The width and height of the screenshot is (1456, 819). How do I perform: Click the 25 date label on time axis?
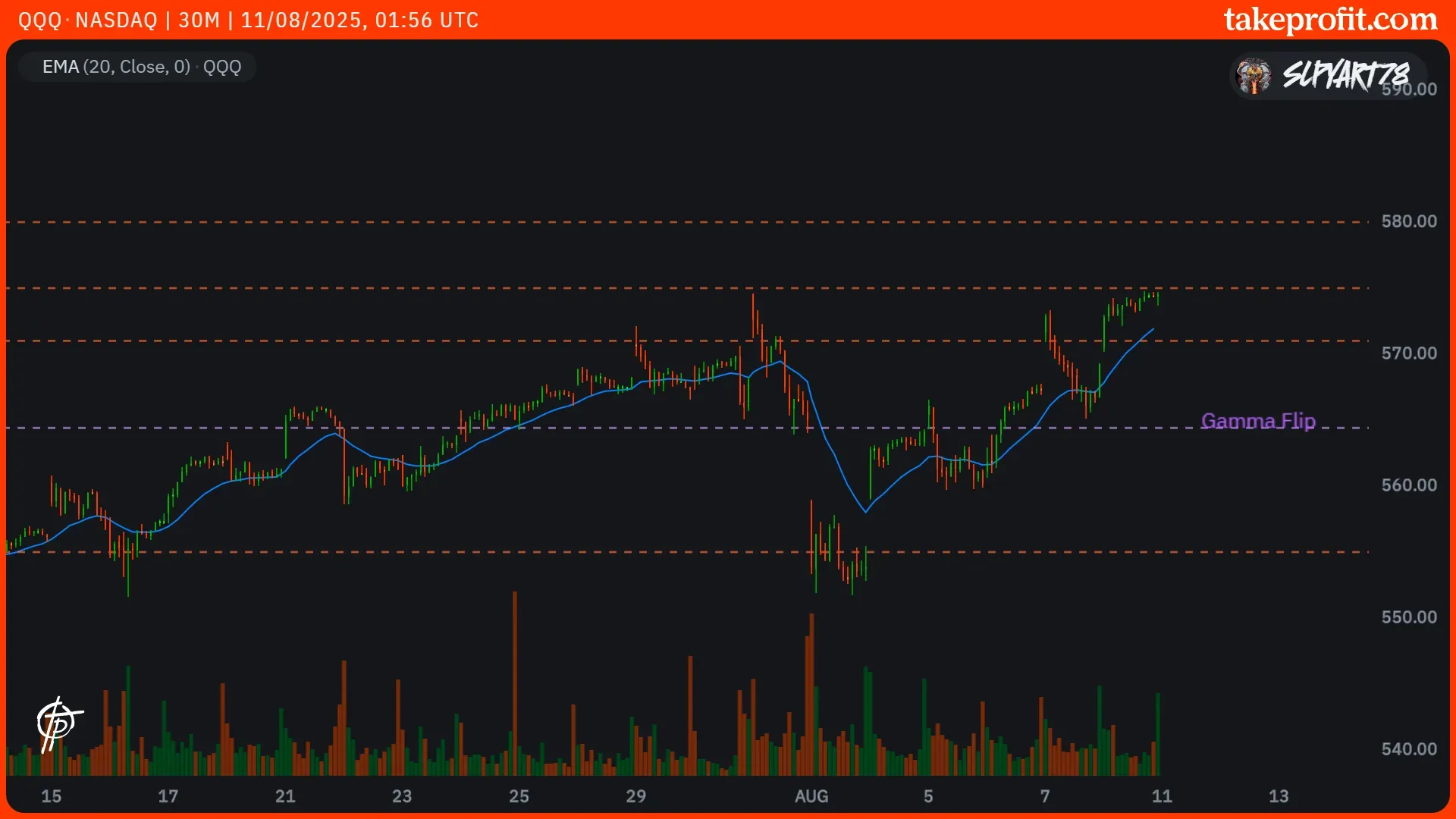(519, 796)
